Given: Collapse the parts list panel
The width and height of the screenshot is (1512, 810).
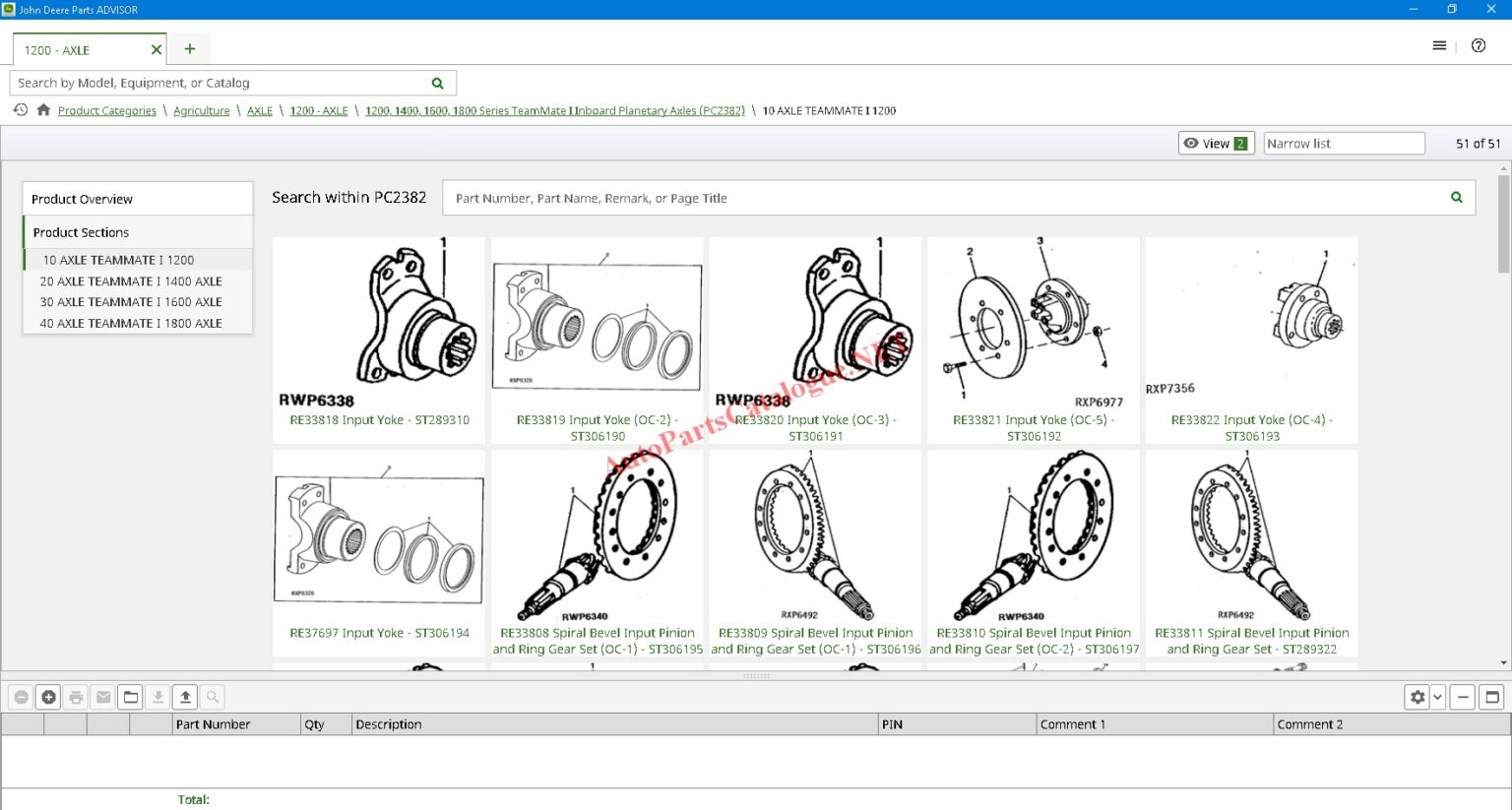Looking at the screenshot, I should tap(1464, 697).
